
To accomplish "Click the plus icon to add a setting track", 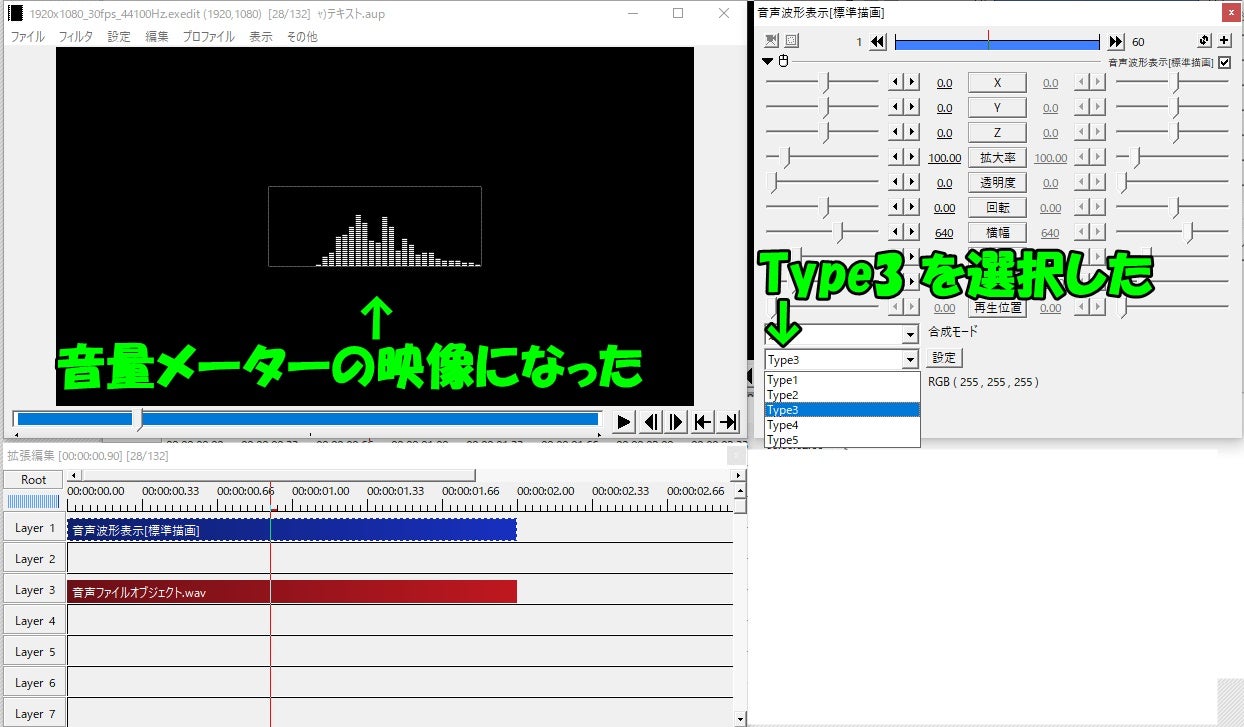I will tap(1223, 40).
